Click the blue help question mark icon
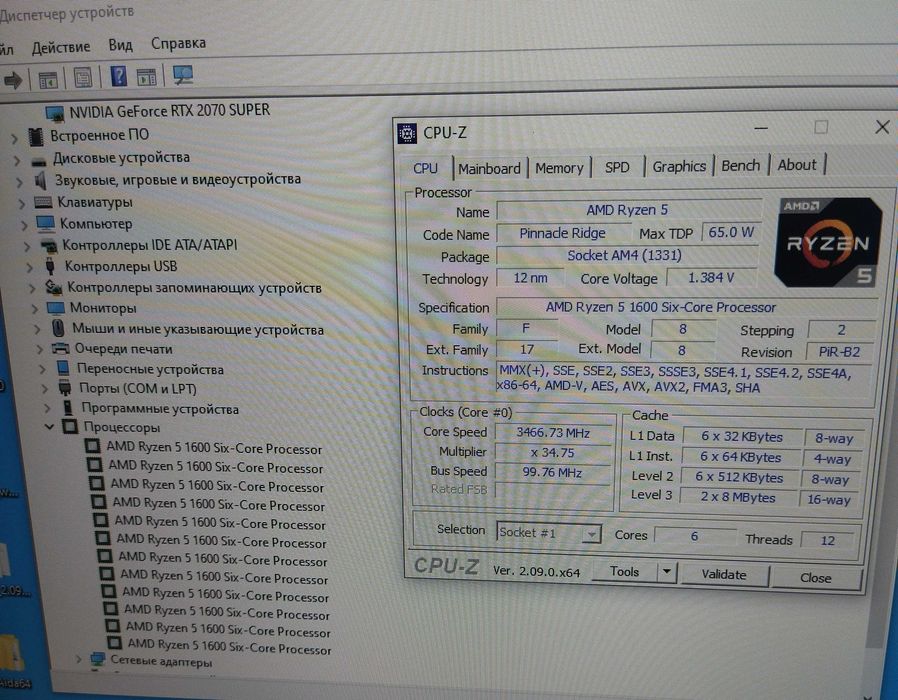 click(x=118, y=76)
